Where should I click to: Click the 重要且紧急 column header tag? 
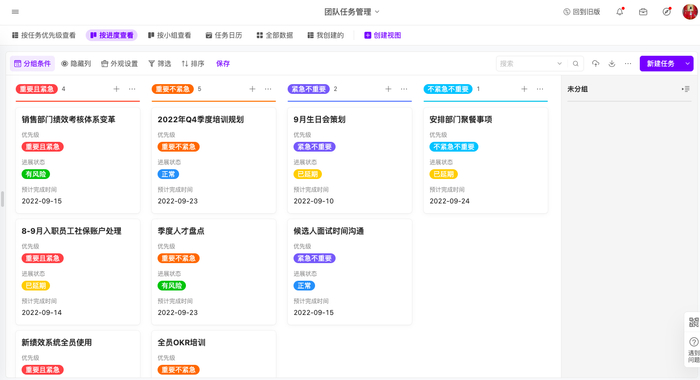pyautogui.click(x=37, y=89)
